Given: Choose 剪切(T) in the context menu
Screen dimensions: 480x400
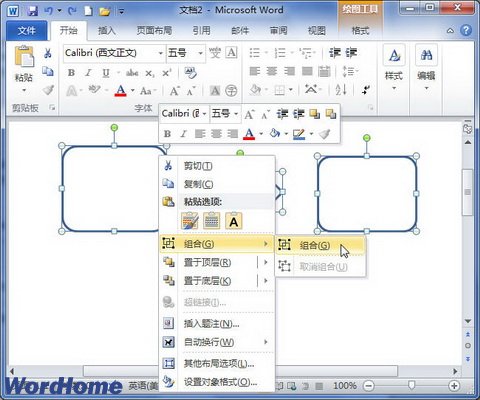Looking at the screenshot, I should [x=217, y=166].
